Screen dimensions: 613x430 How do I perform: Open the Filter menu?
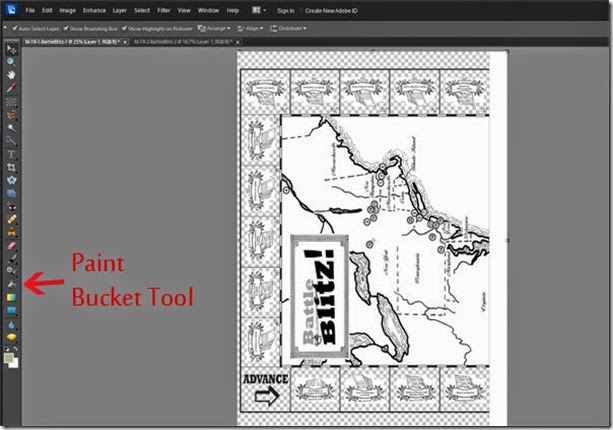coord(164,11)
